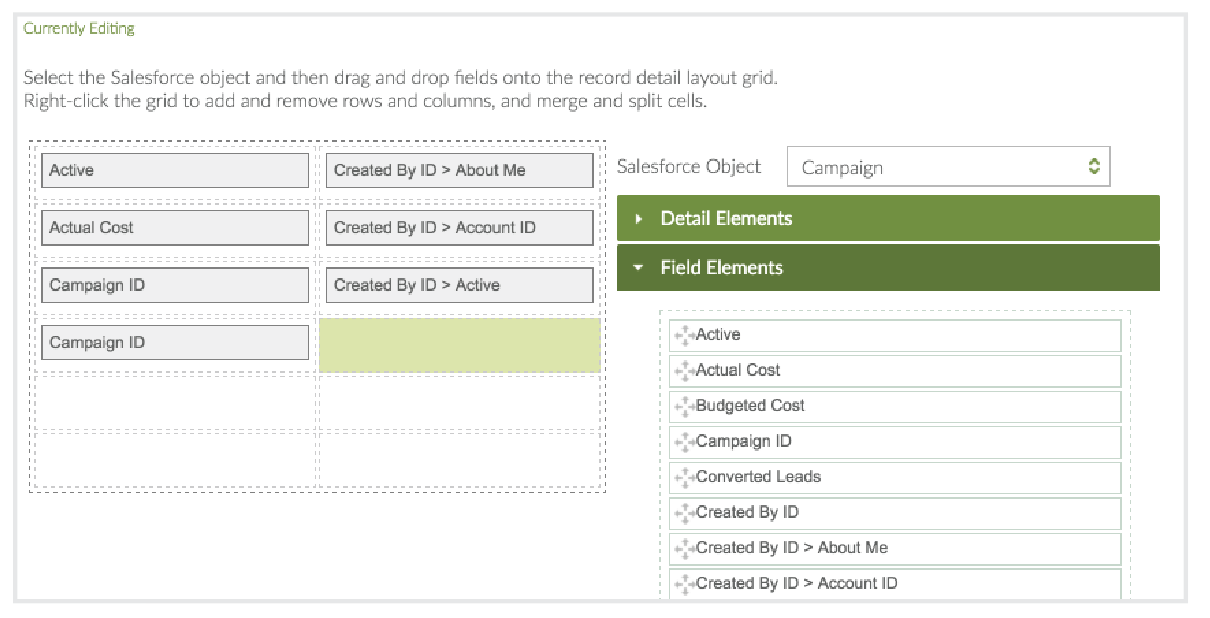Click the Currently Editing label
This screenshot has height=618, width=1210.
pyautogui.click(x=79, y=29)
